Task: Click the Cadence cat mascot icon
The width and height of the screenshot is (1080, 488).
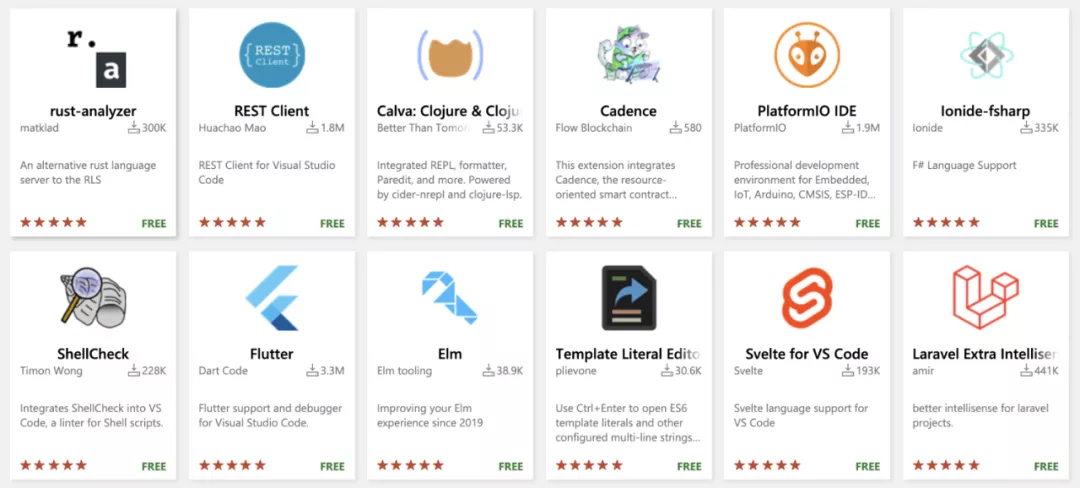Action: point(628,54)
